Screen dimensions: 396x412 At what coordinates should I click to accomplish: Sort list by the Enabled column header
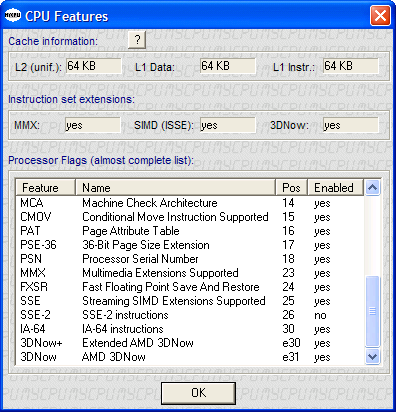coord(335,188)
